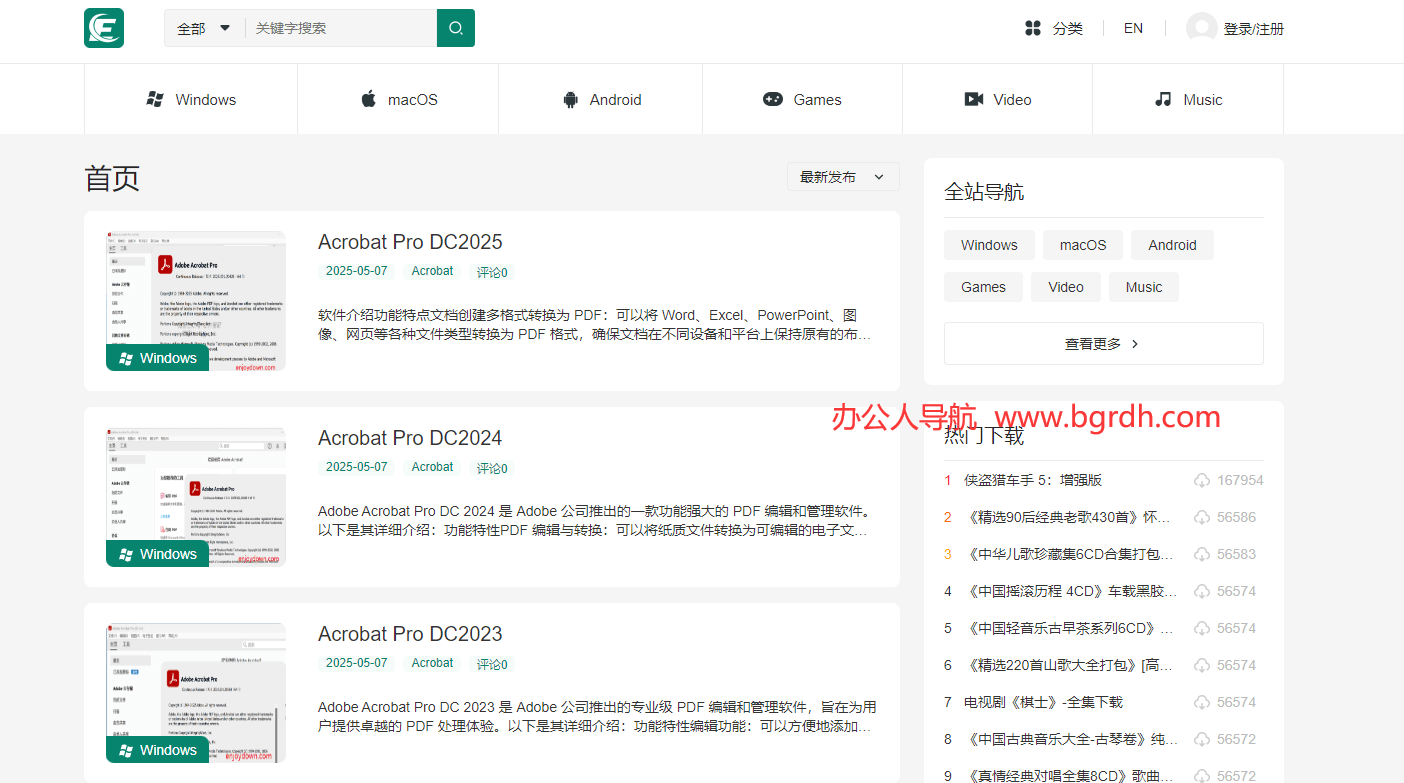Screen dimensions: 1404x783
Task: Click the user avatar icon
Action: (1201, 28)
